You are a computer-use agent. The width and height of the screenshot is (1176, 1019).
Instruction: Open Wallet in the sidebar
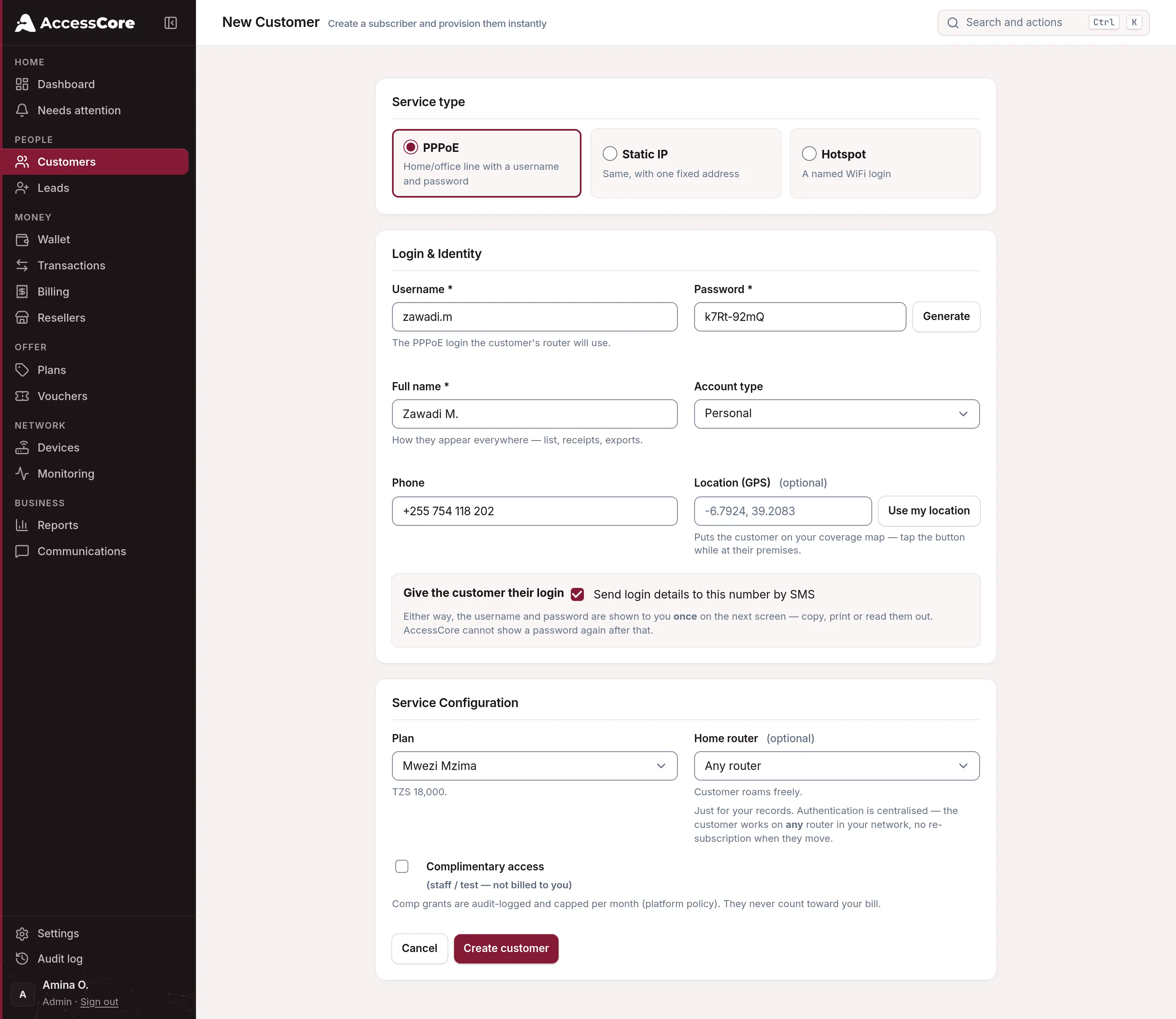tap(95, 239)
